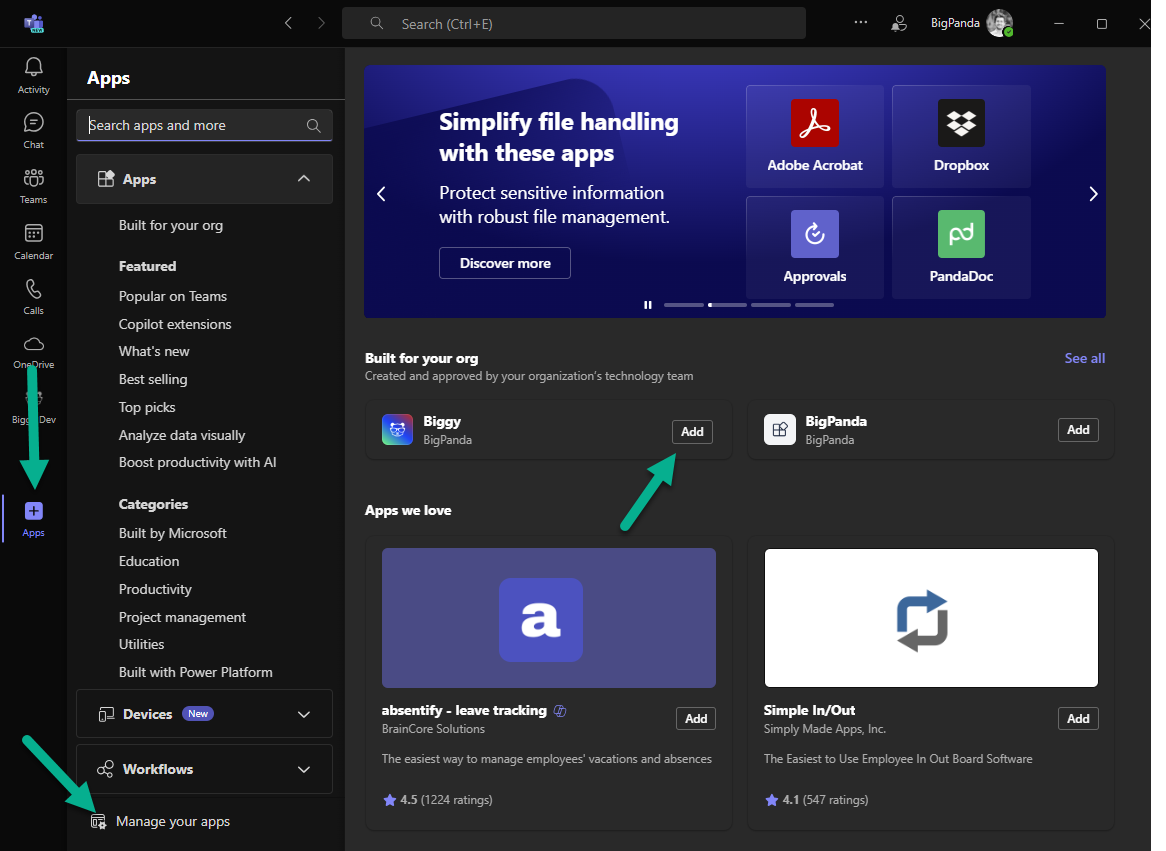Click the See all link
The width and height of the screenshot is (1166, 851).
tap(1084, 358)
